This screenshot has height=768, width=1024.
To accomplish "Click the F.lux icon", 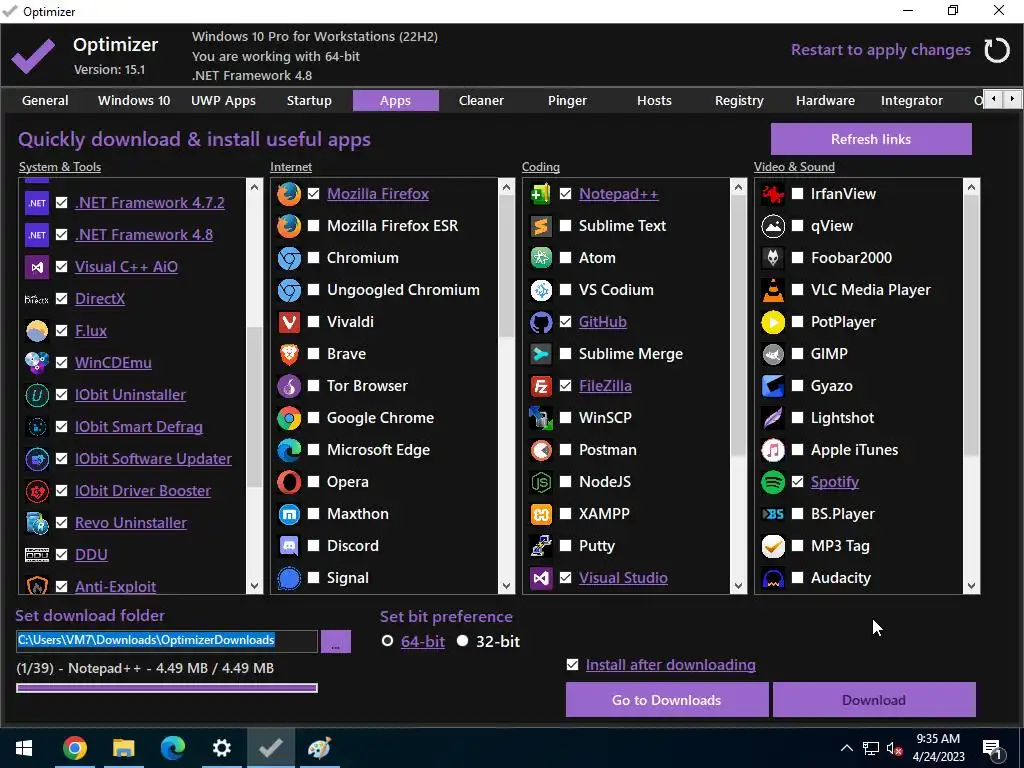I will click(x=37, y=331).
